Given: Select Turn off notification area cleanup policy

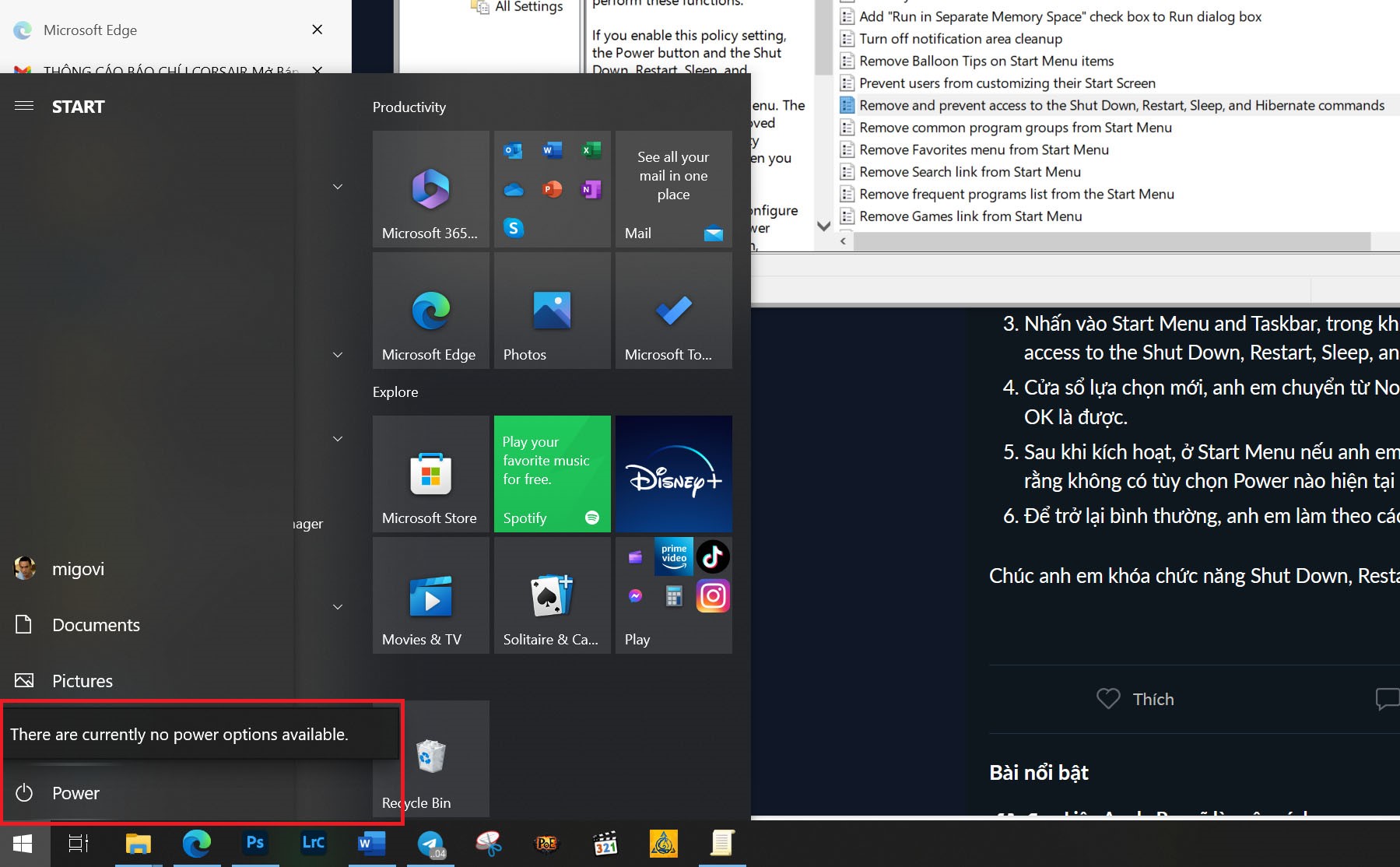Looking at the screenshot, I should point(960,39).
